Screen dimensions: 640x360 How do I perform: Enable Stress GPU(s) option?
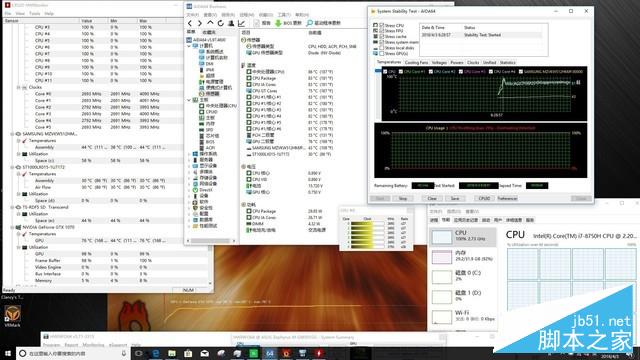382,53
